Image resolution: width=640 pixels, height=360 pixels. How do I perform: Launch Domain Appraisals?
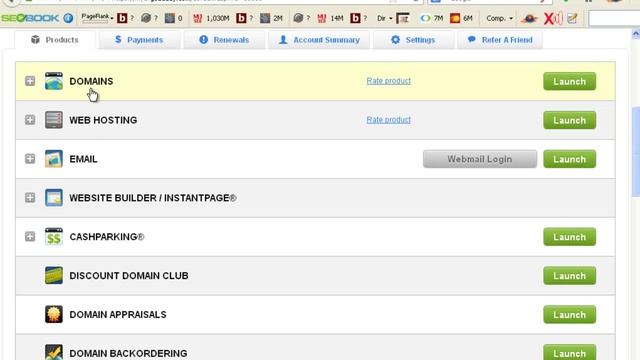[x=569, y=315]
